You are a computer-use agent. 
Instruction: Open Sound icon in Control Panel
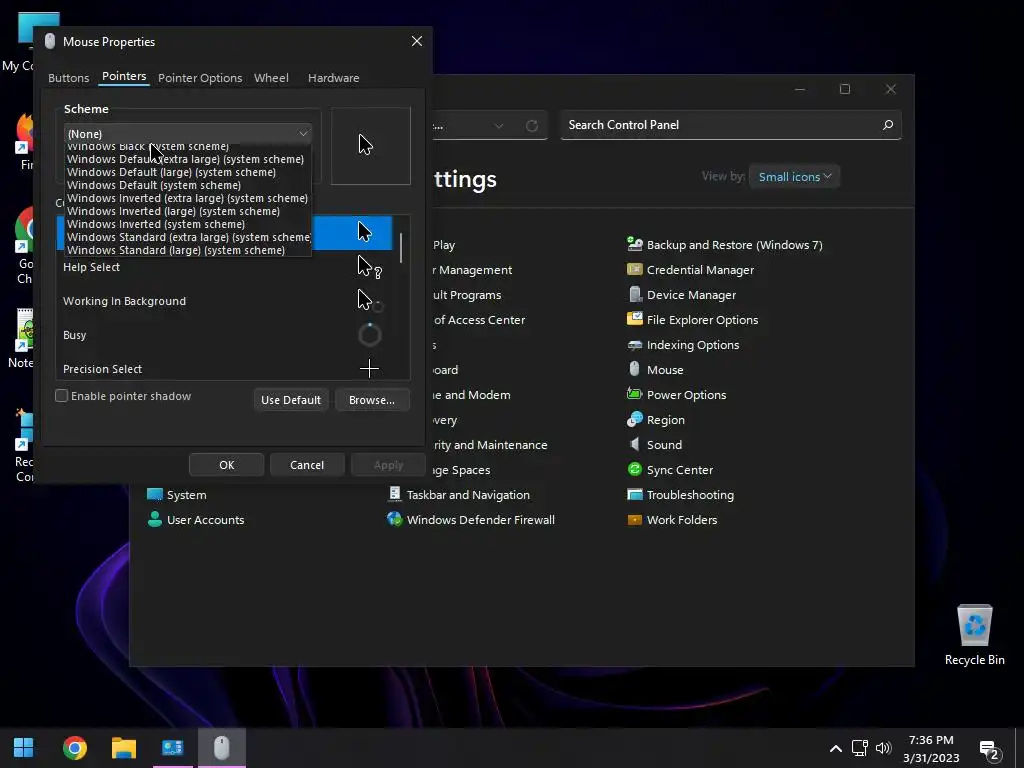point(634,444)
